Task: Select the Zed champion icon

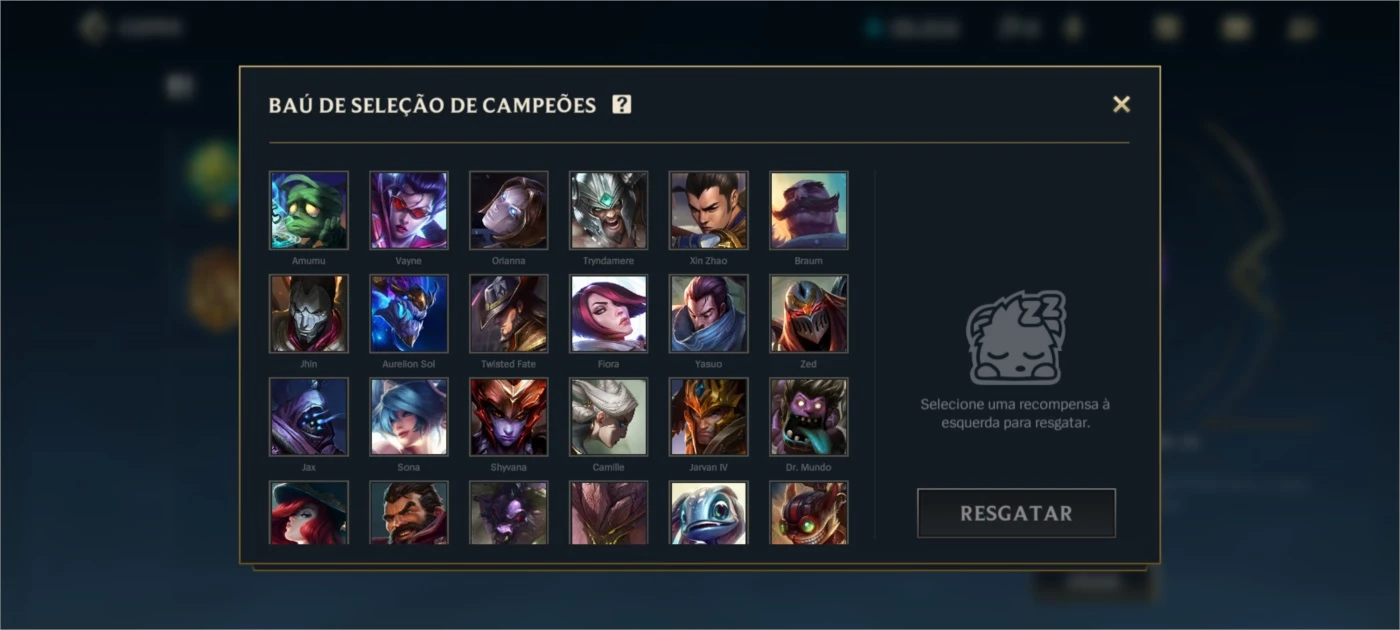Action: coord(809,314)
